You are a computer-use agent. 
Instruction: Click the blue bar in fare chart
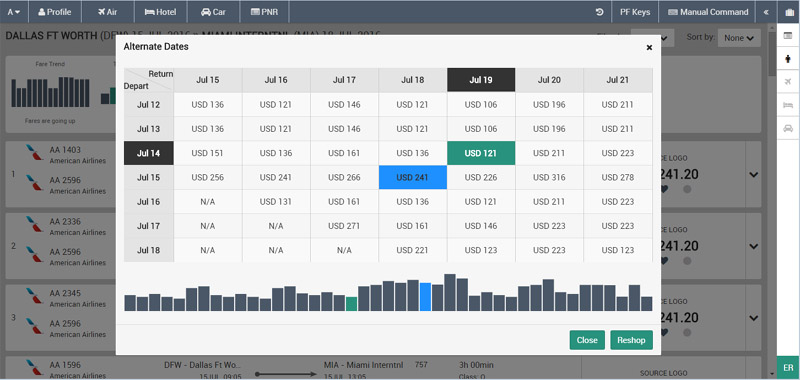click(x=425, y=297)
